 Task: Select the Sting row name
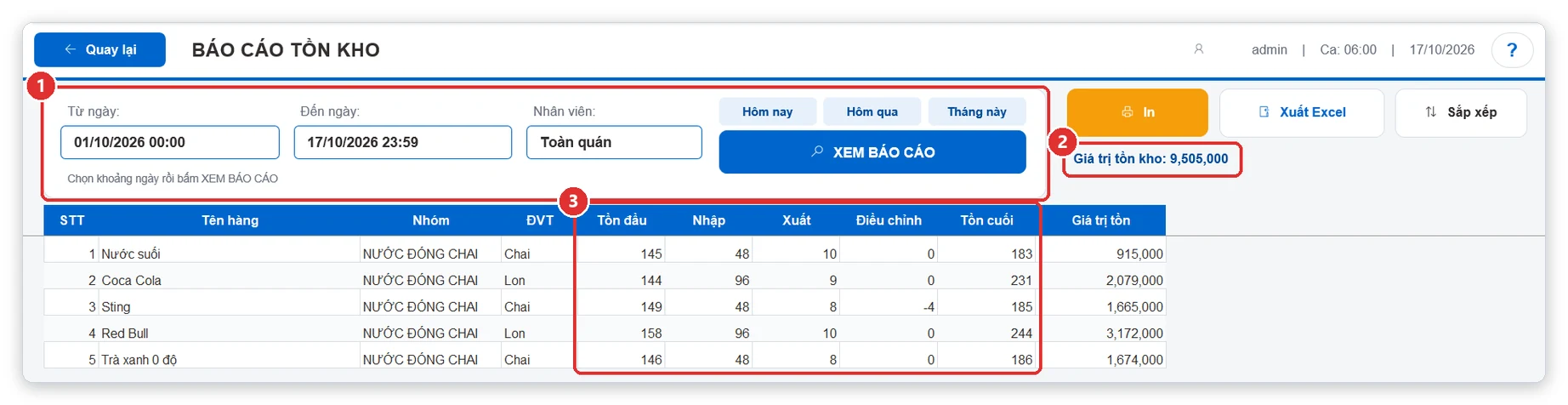click(116, 306)
